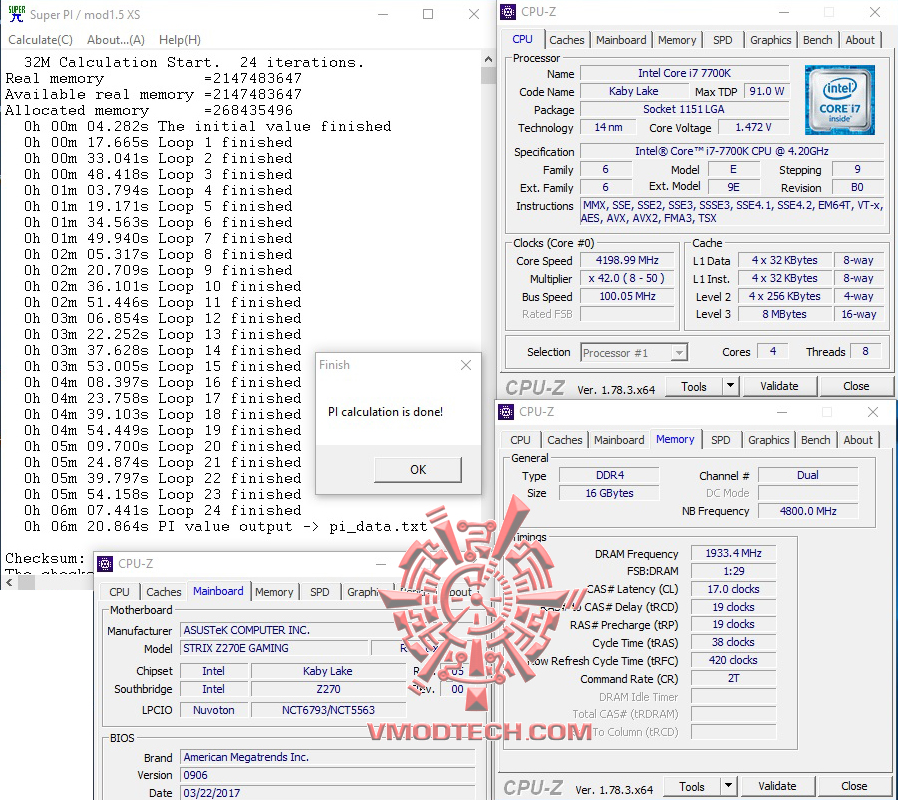Expand Tools dropdown arrow in Memory CPU-Z window
Viewport: 898px width, 800px height.
(x=728, y=787)
